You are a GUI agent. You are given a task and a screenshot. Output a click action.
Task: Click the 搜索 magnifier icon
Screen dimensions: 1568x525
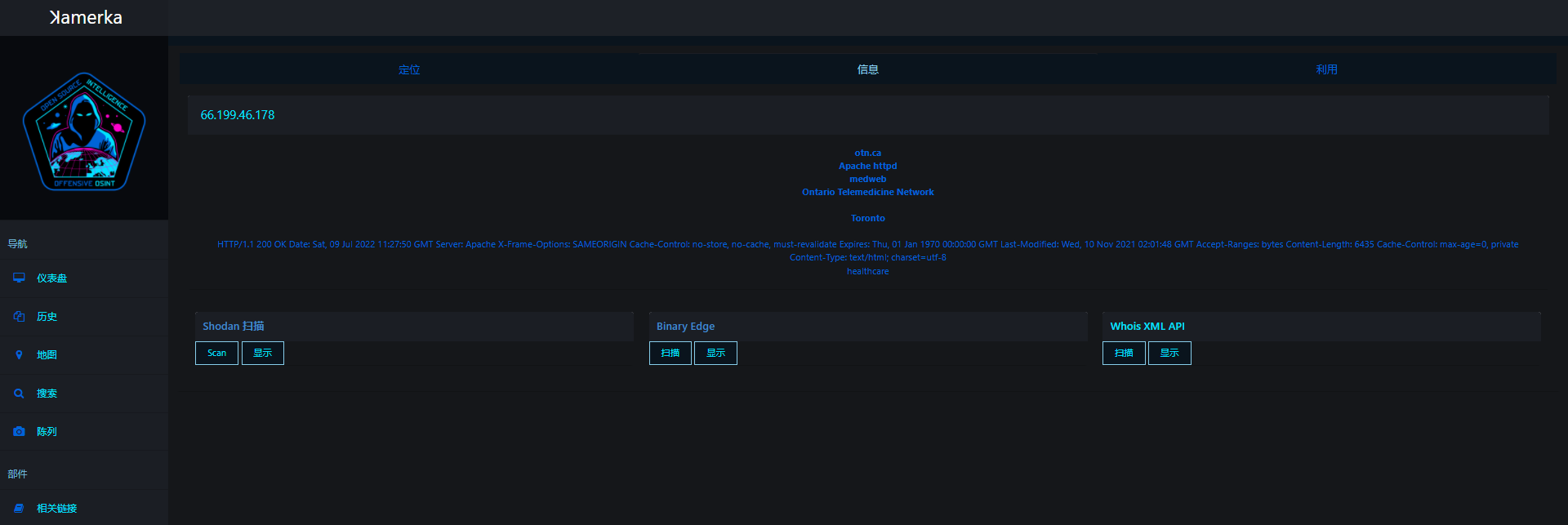point(19,393)
